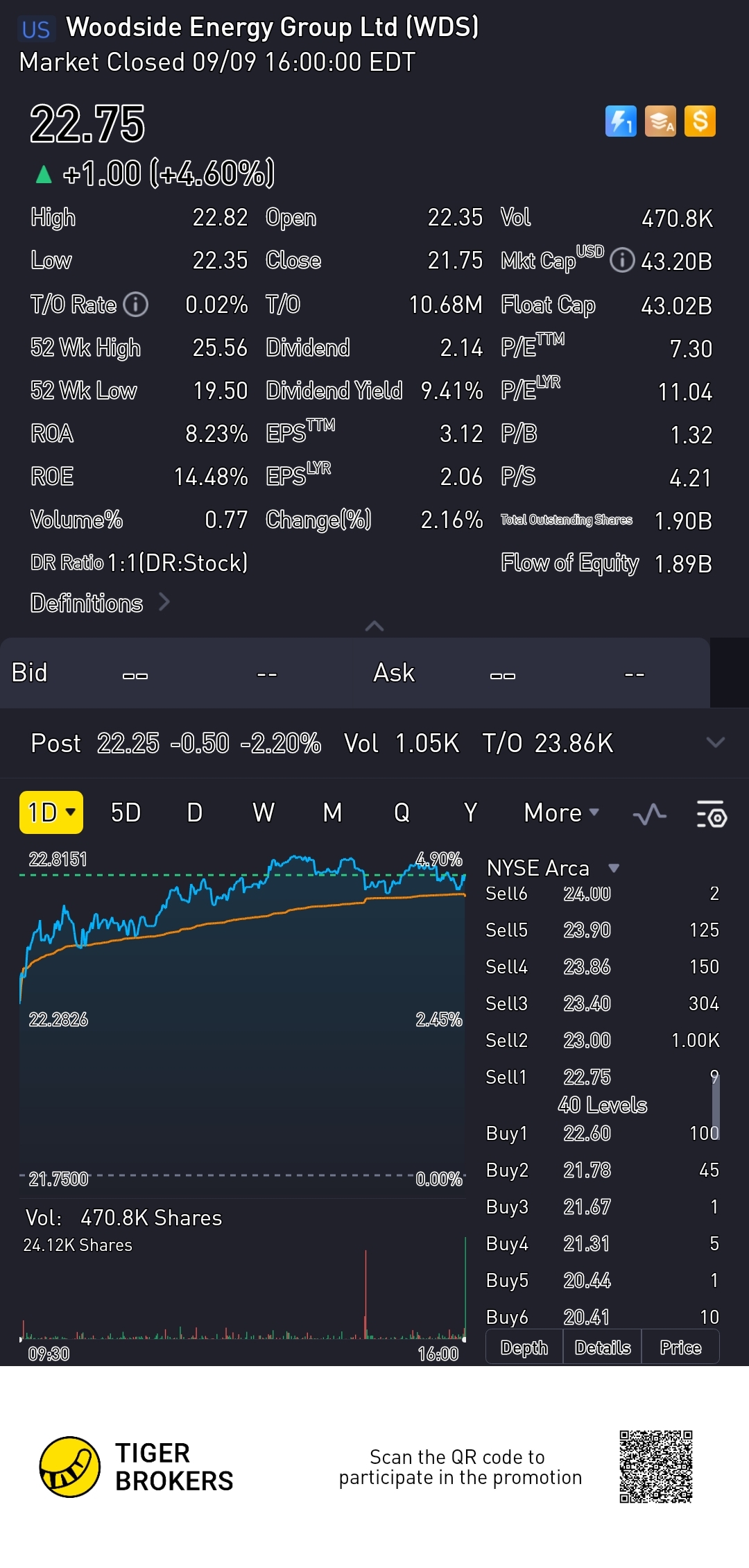The image size is (749, 1568).
Task: Tap the Flow of Equity 1.89B value
Action: point(683,564)
